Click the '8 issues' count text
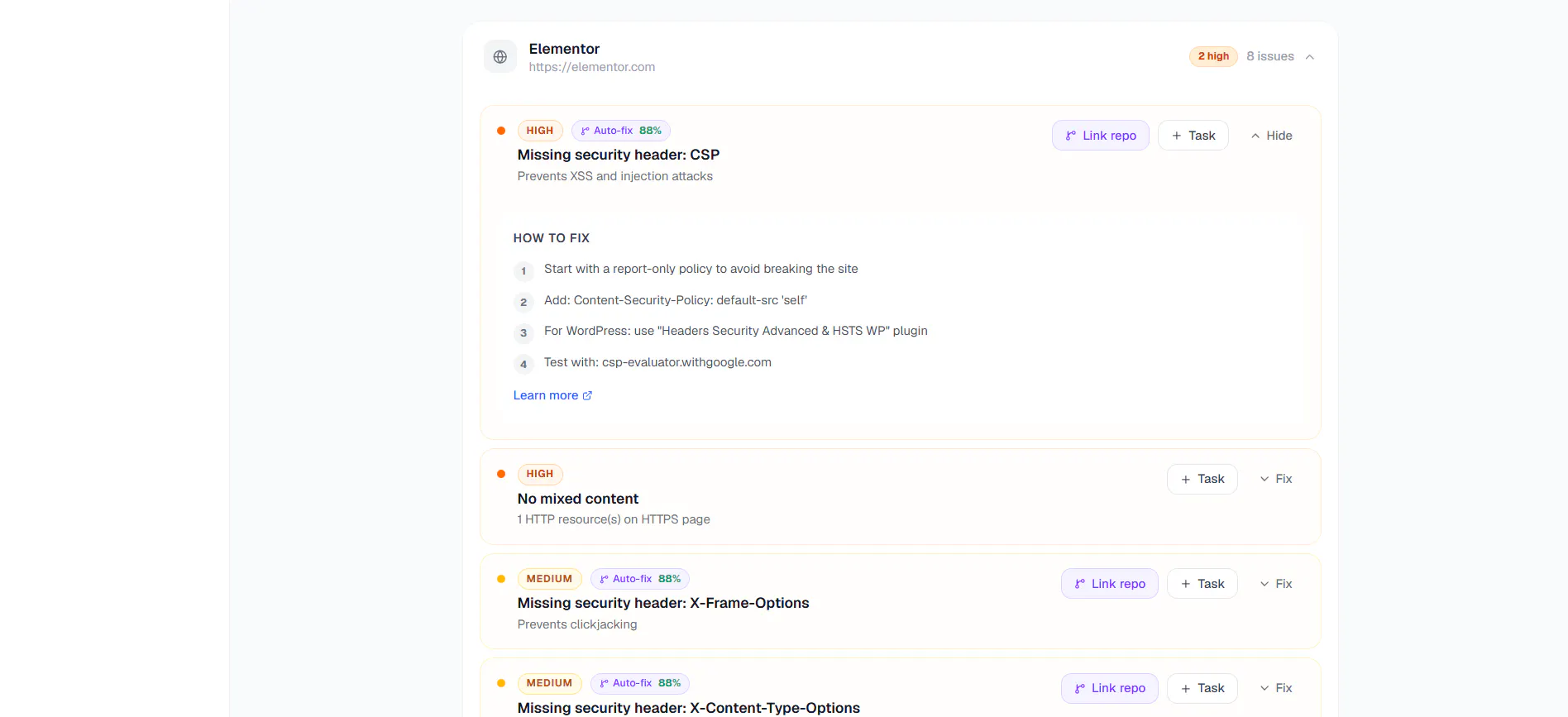The image size is (1568, 717). [x=1270, y=56]
